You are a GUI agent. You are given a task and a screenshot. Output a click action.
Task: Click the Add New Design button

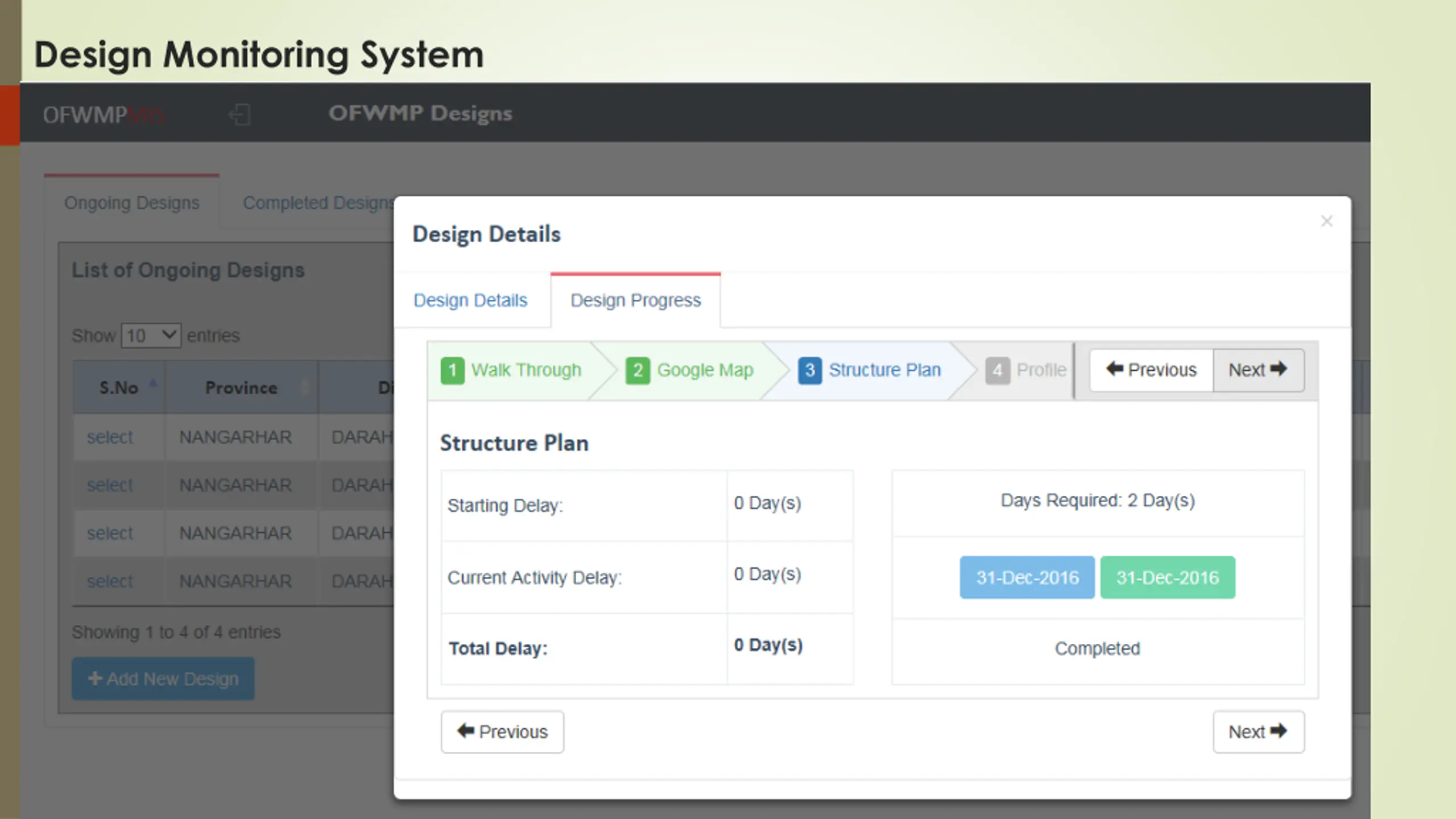tap(163, 679)
